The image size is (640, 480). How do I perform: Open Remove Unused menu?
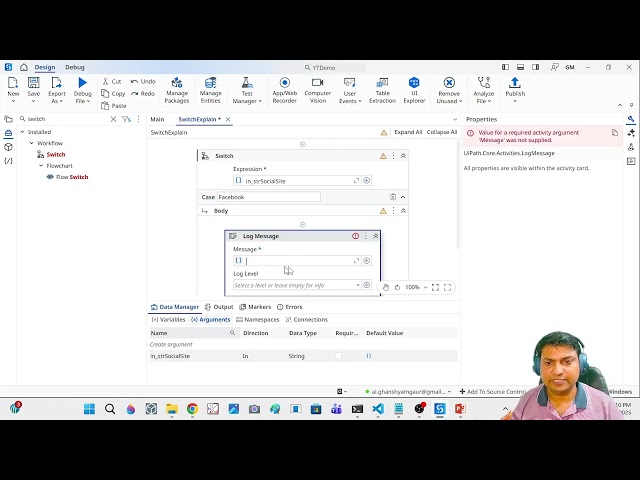tap(449, 90)
